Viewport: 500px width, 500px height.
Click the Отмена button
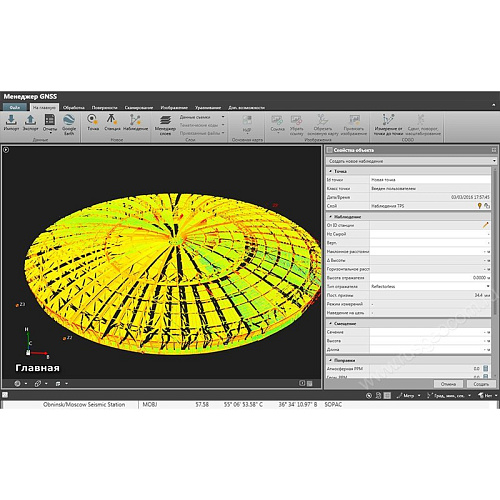(448, 384)
